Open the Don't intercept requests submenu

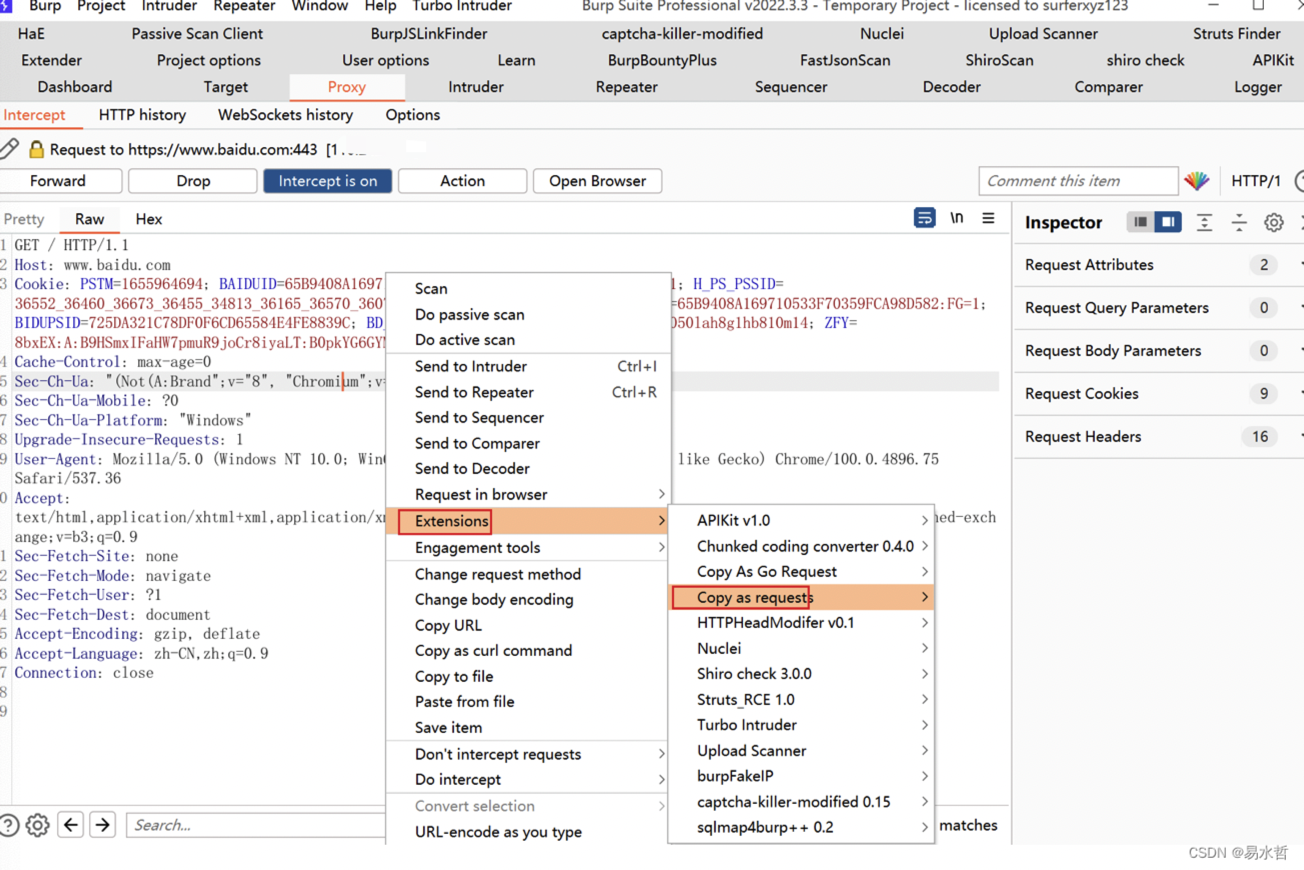pos(528,754)
